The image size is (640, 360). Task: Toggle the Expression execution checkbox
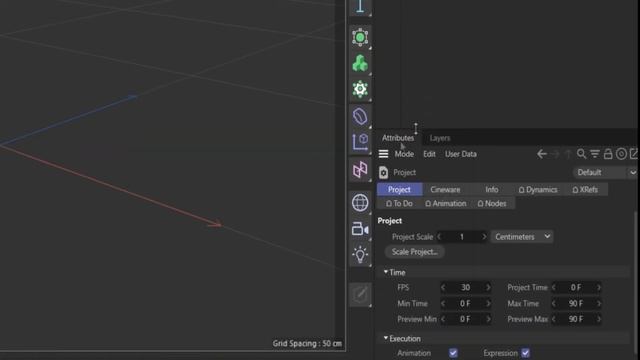click(x=525, y=353)
